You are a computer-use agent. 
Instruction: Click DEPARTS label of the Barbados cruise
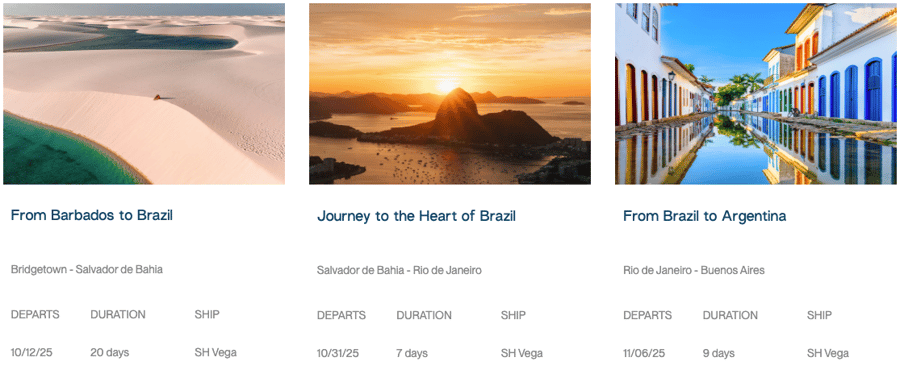pos(35,315)
